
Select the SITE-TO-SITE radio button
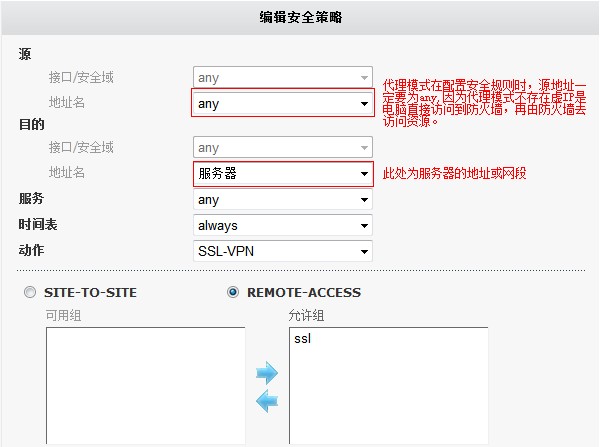pos(30,292)
